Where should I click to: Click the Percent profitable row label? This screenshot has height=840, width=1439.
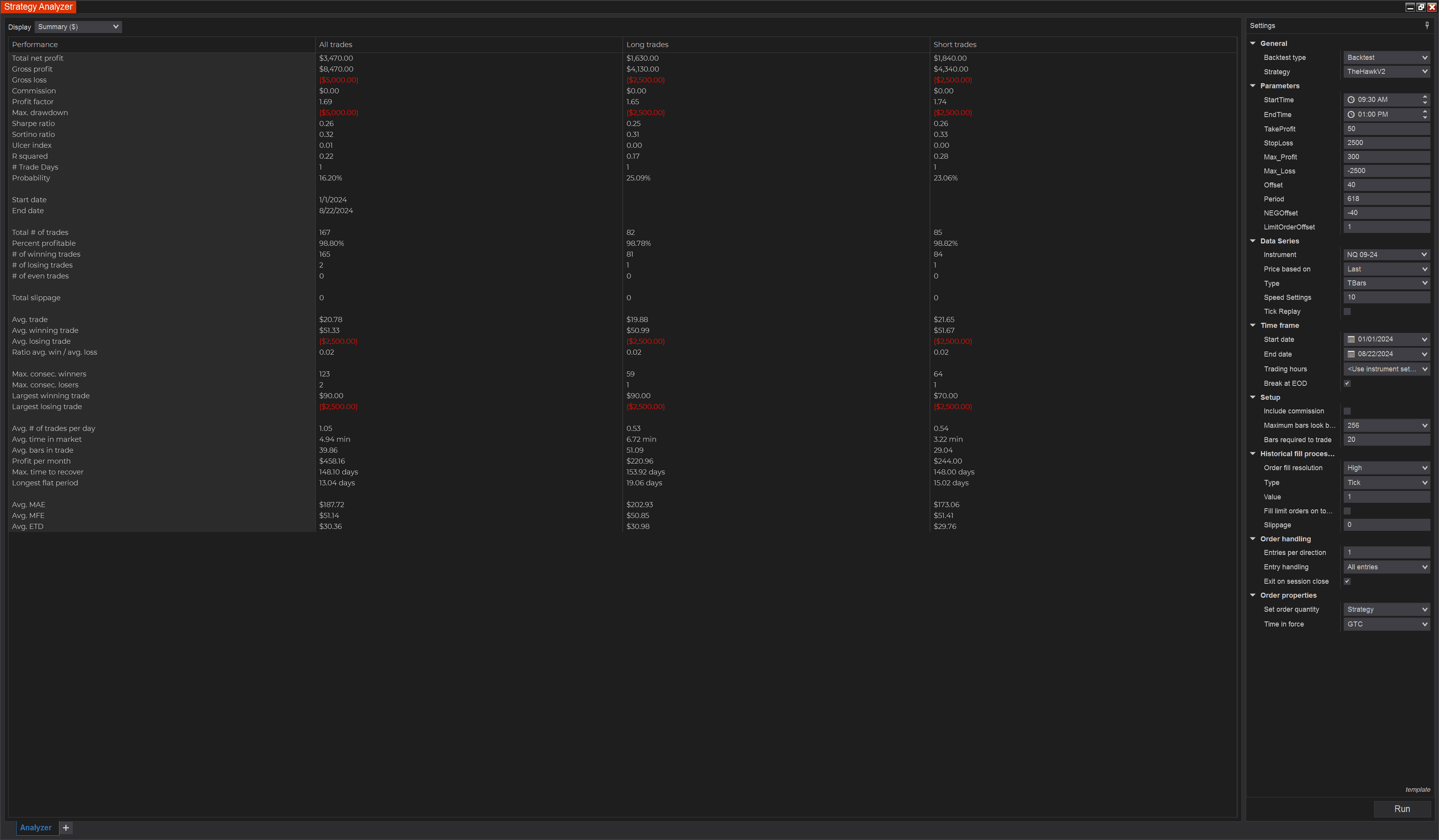44,243
